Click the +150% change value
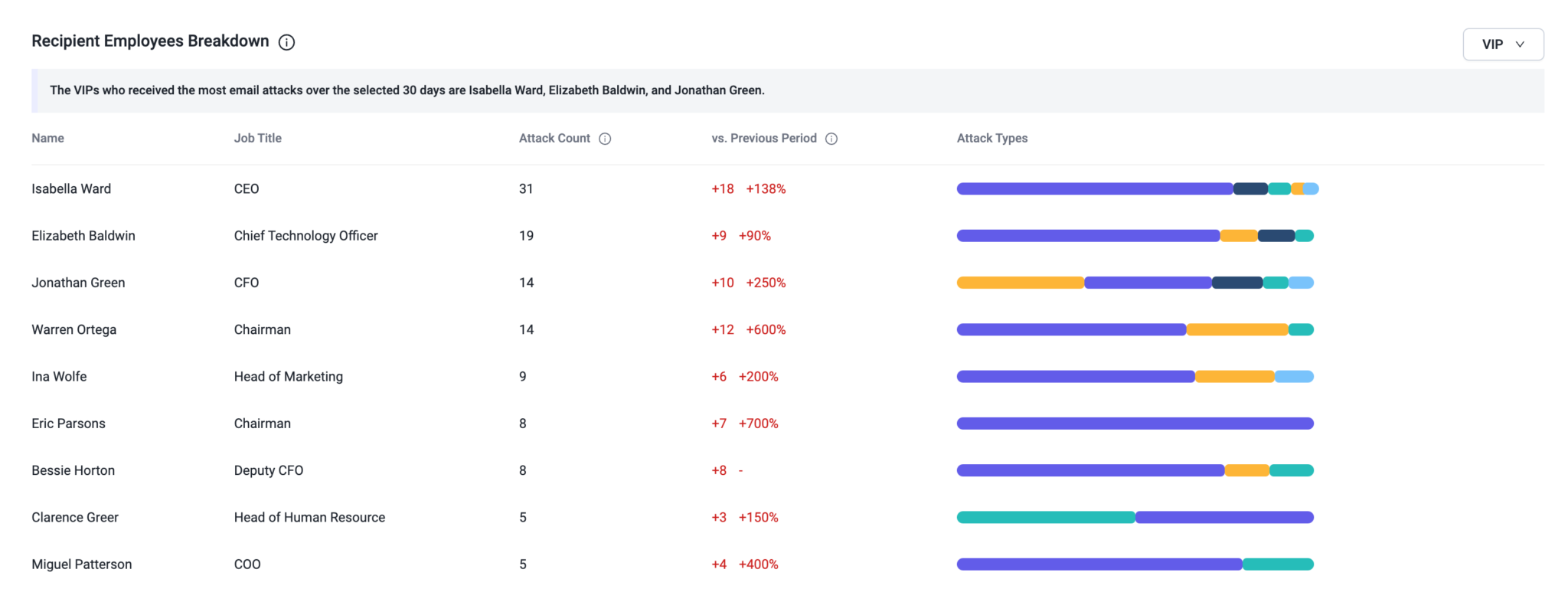Viewport: 1568px width, 602px height. [758, 517]
